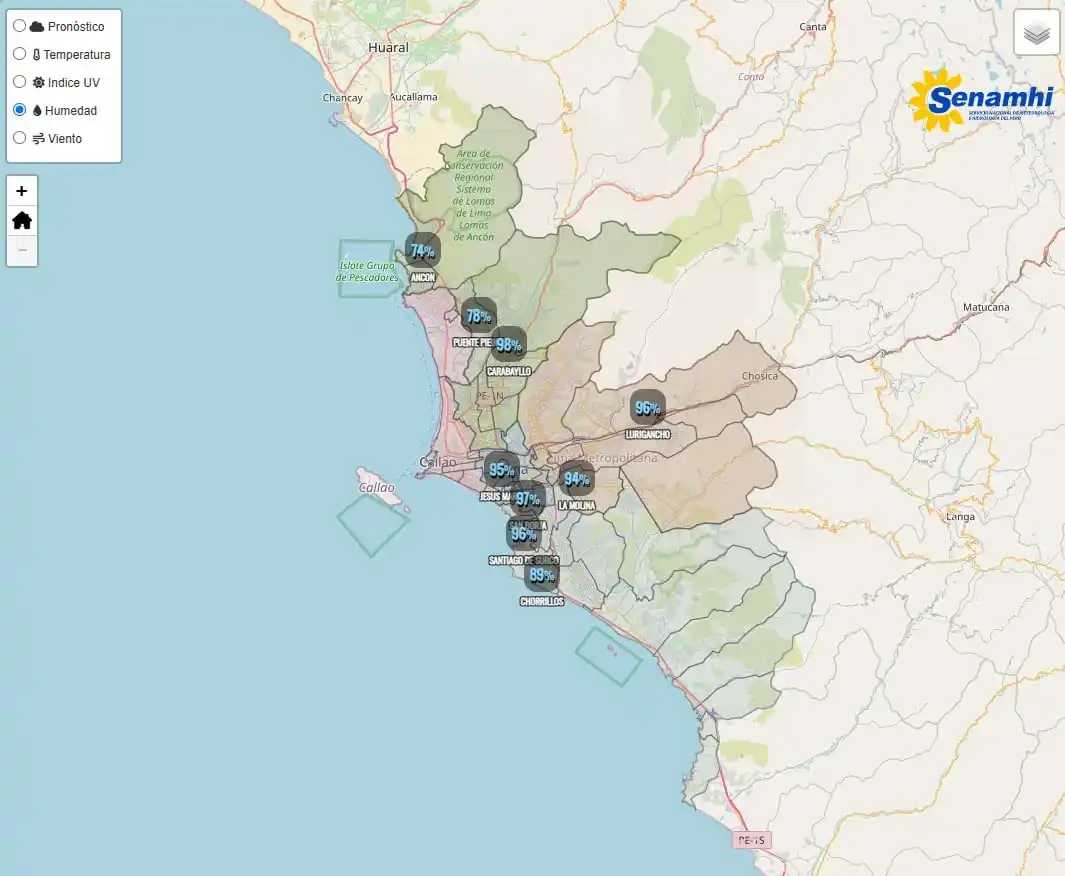This screenshot has height=876, width=1065.
Task: Open the 96% humidity marker at Lurigancho
Action: point(647,407)
